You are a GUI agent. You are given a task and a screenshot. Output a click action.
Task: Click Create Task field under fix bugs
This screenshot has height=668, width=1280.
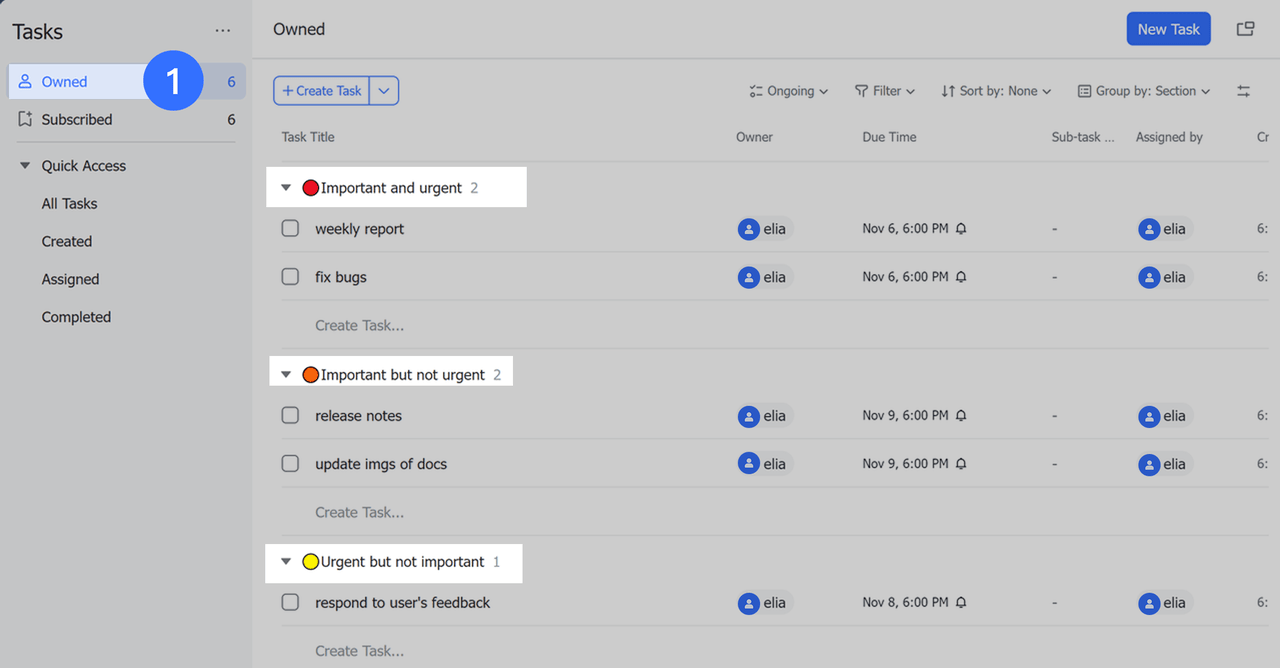coord(359,325)
